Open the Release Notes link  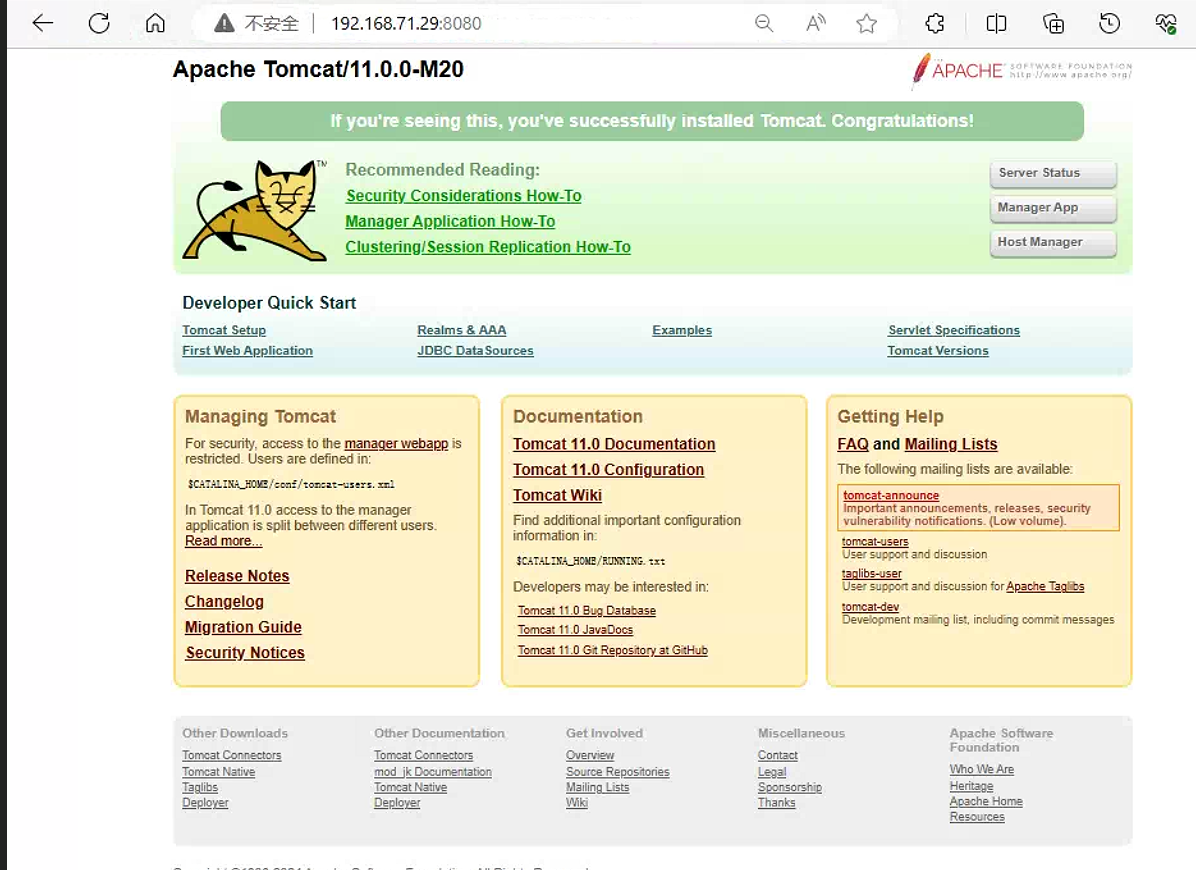(x=237, y=576)
